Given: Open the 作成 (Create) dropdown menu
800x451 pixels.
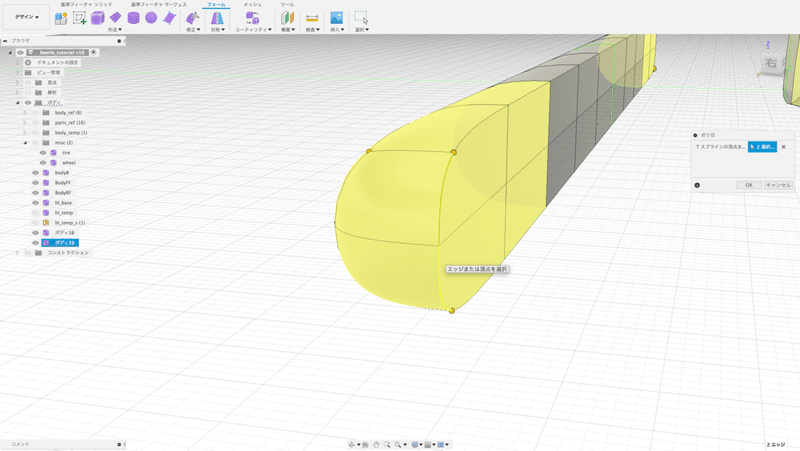Looking at the screenshot, I should [x=115, y=30].
